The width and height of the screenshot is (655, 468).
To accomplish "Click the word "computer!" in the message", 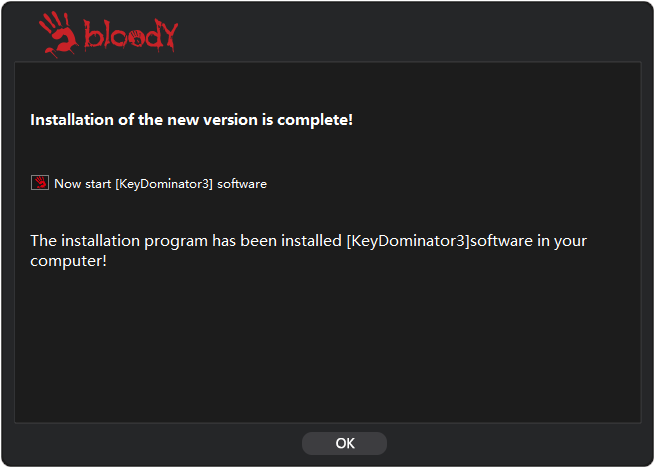I will point(68,261).
